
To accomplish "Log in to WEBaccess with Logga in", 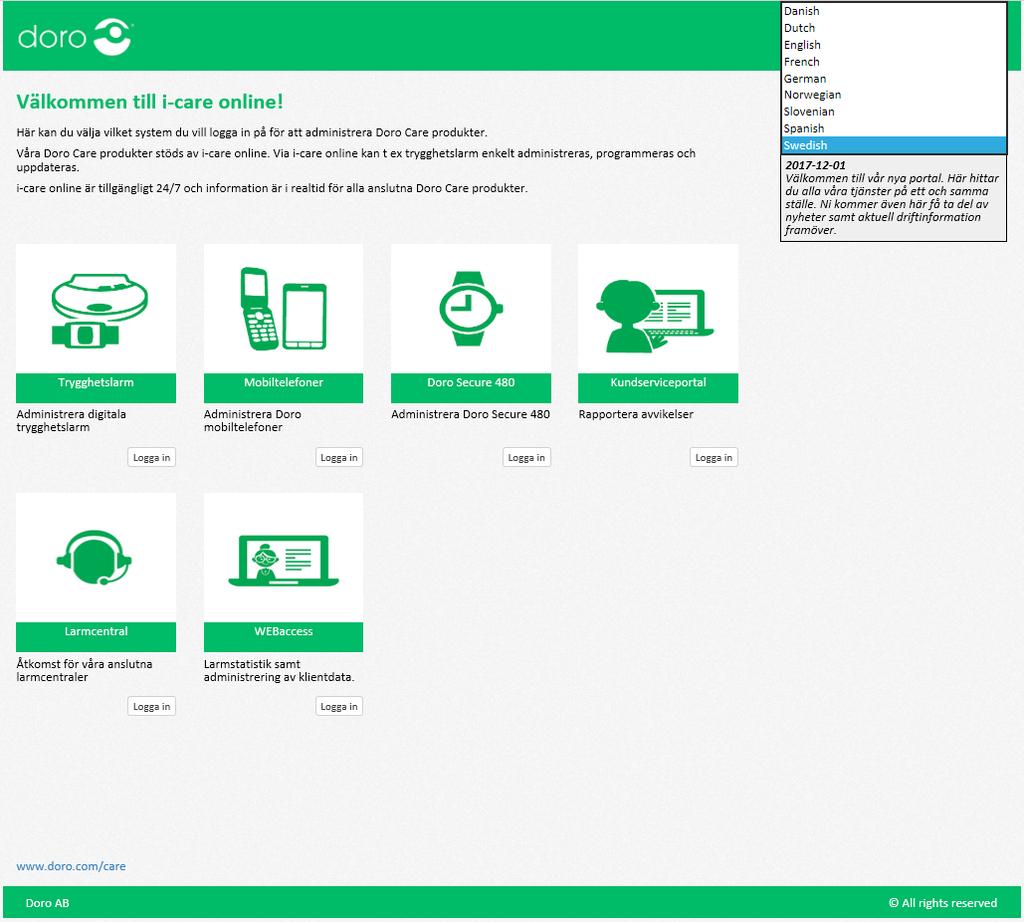I will [x=339, y=707].
